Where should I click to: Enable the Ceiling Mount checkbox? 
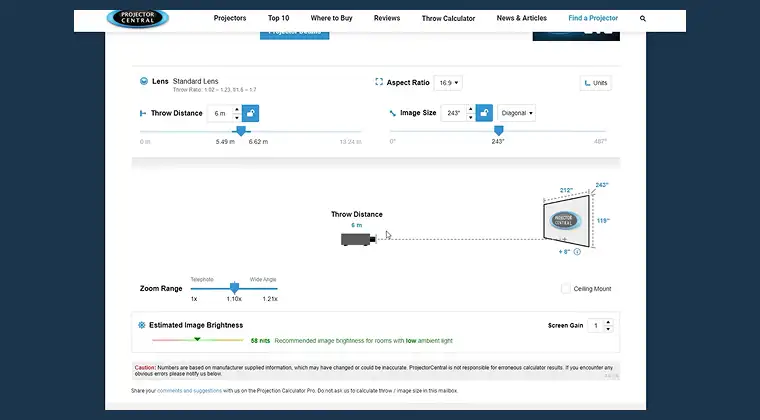pyautogui.click(x=566, y=289)
